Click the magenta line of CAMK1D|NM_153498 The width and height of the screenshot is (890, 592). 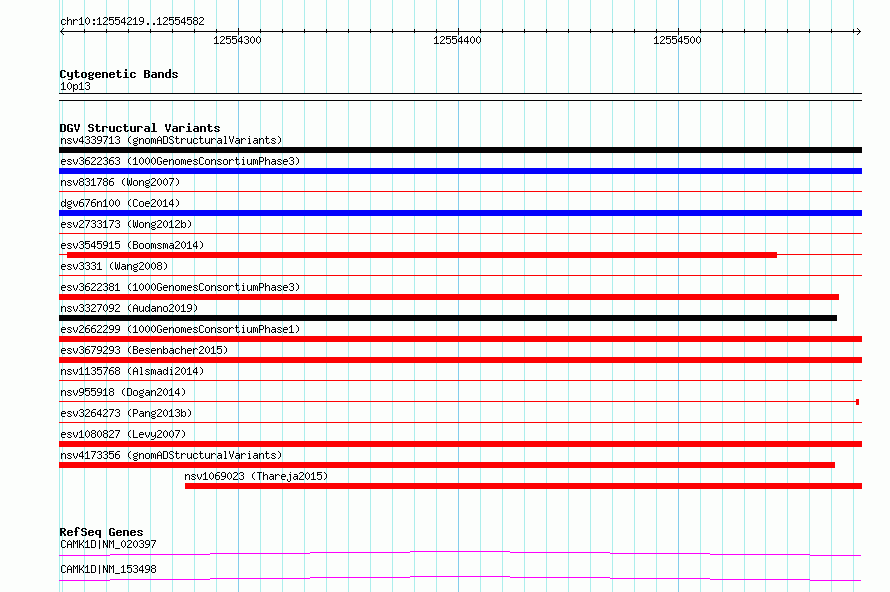tap(460, 578)
